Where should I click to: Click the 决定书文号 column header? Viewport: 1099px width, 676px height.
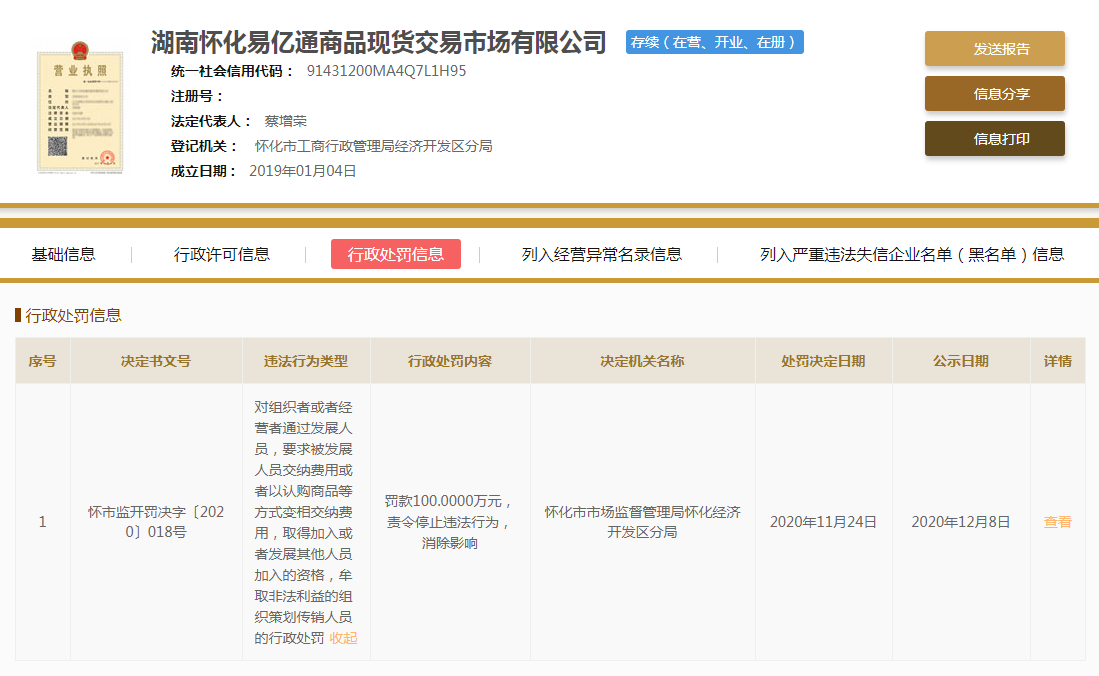click(x=156, y=361)
